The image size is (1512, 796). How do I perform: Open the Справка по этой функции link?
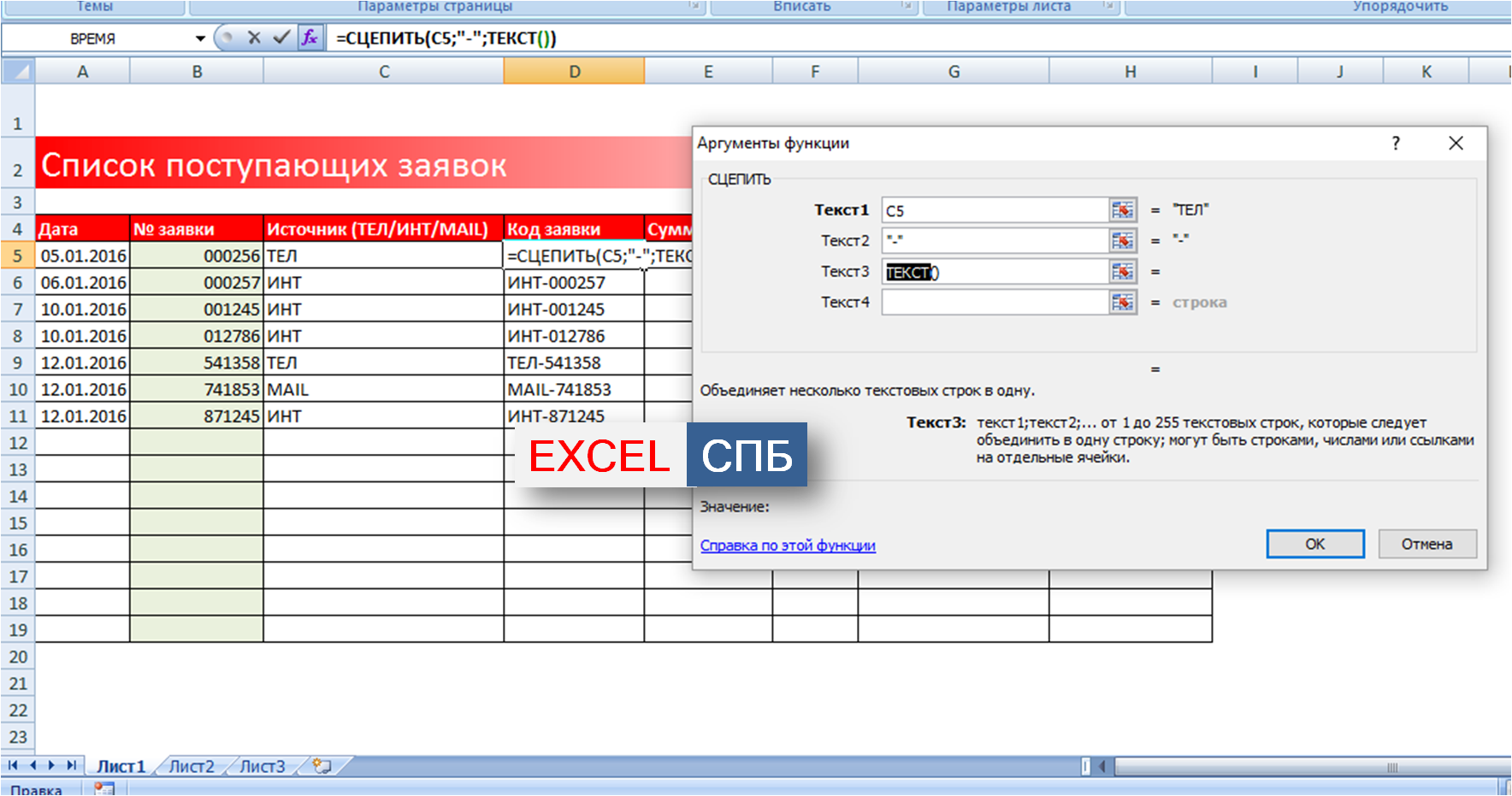tap(788, 545)
